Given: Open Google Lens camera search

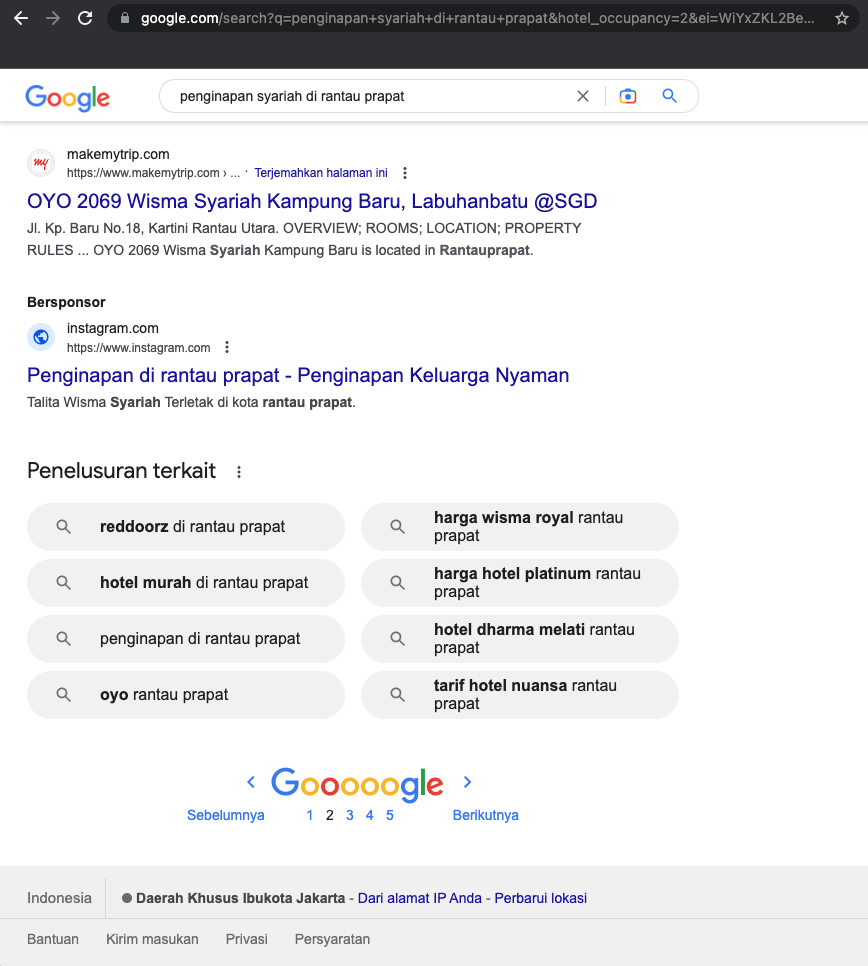Looking at the screenshot, I should [628, 96].
